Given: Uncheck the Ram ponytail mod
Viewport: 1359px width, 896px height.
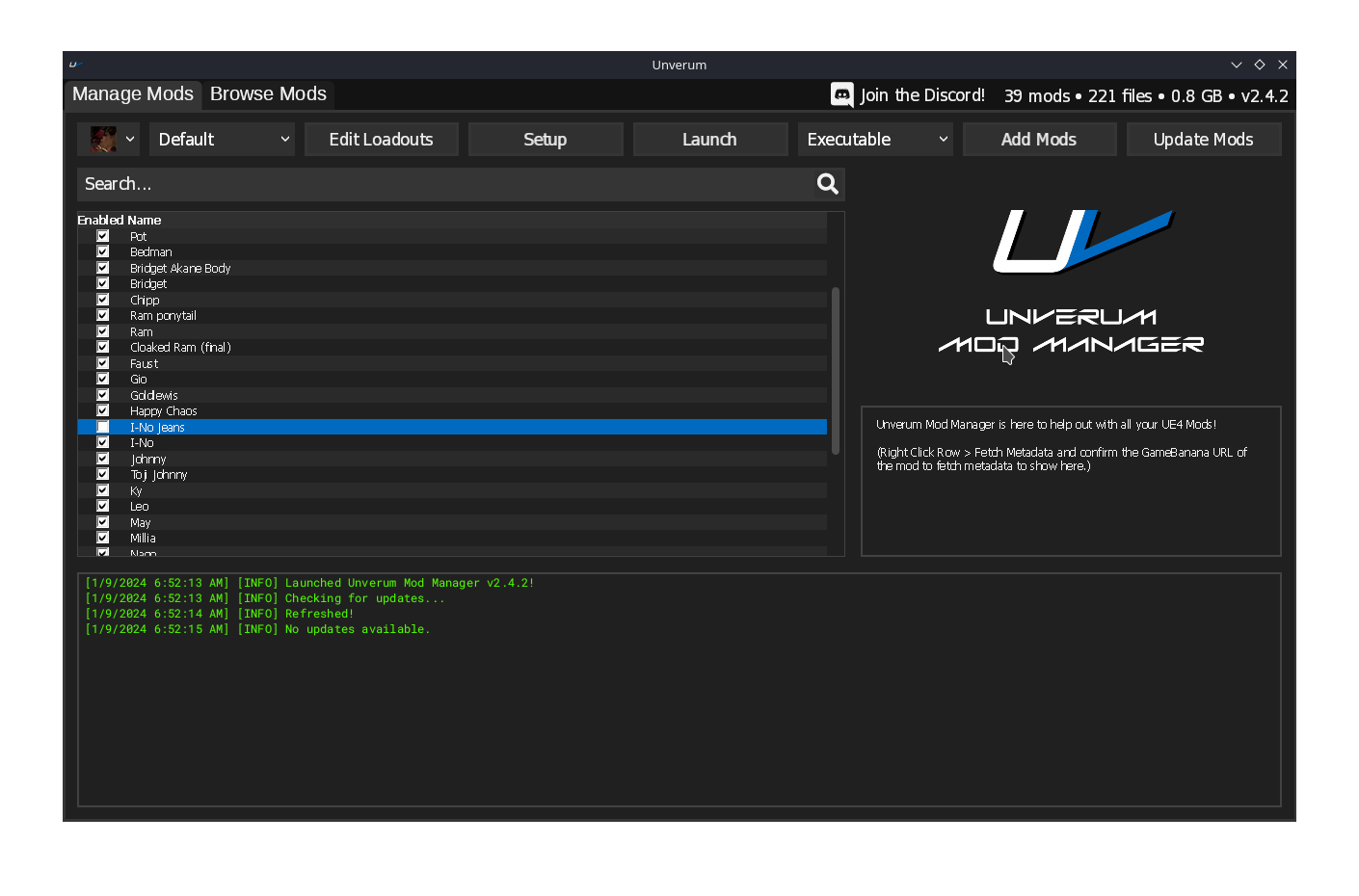Looking at the screenshot, I should [103, 315].
